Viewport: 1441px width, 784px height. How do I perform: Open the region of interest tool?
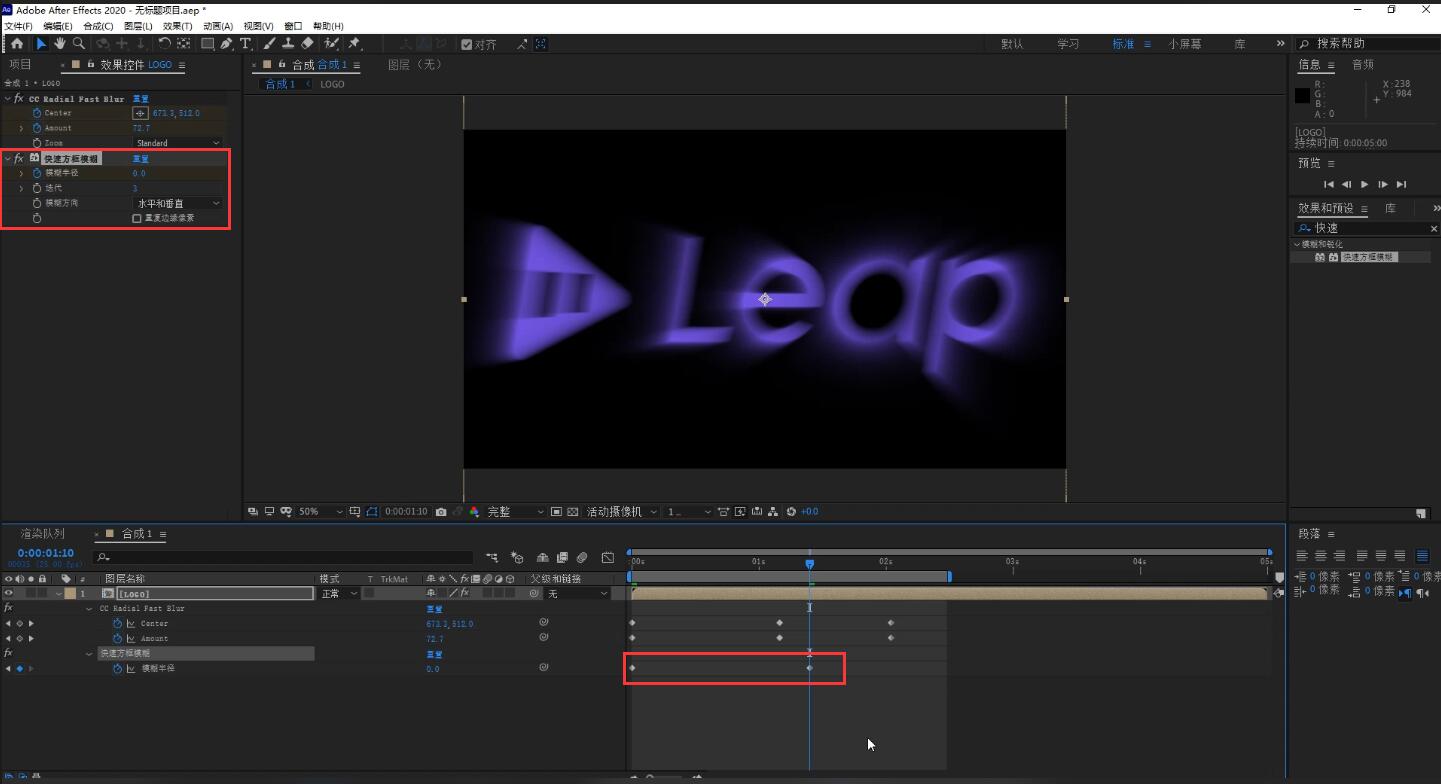coord(557,511)
